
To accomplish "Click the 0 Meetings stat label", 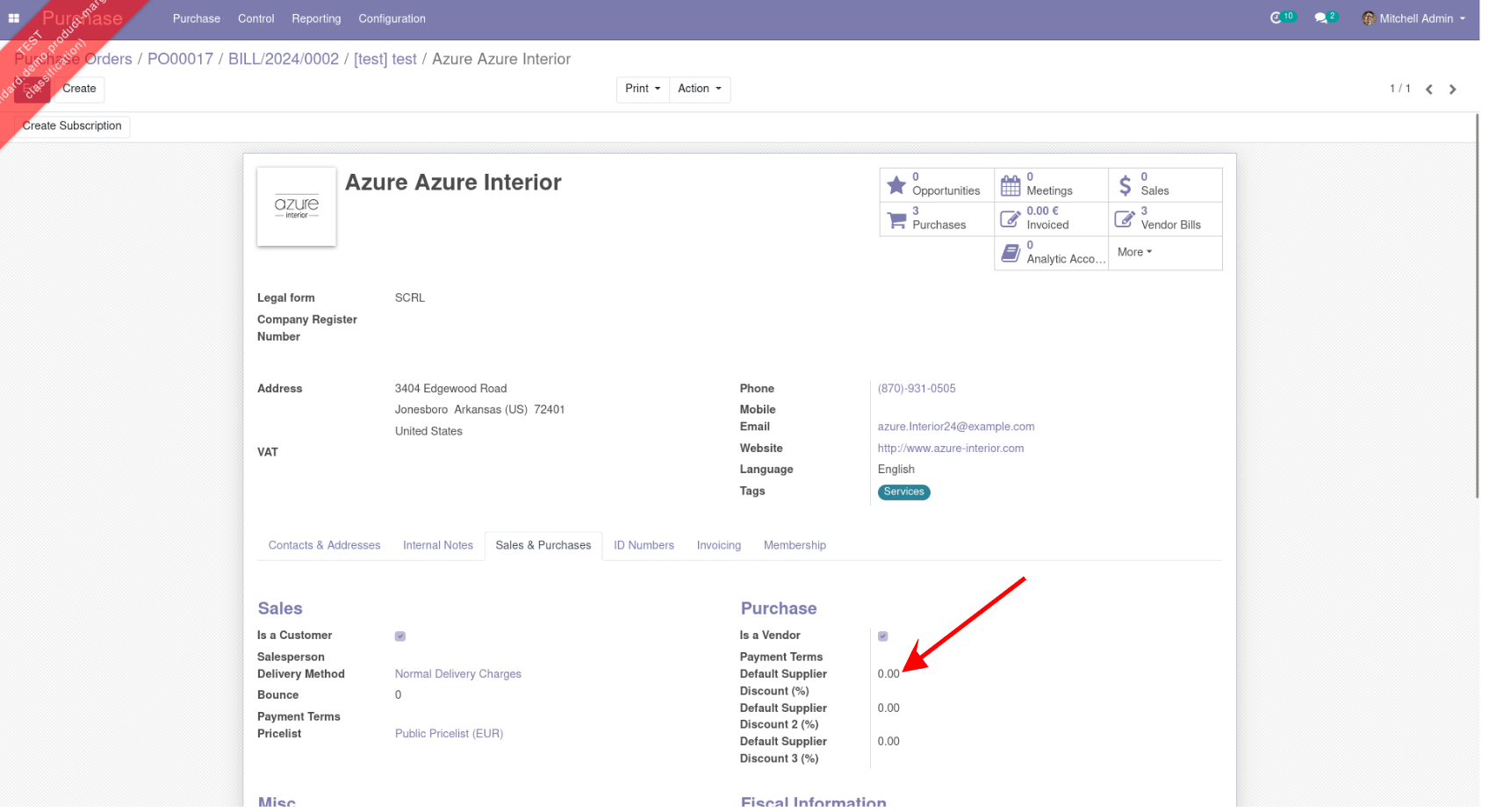I will [1049, 184].
